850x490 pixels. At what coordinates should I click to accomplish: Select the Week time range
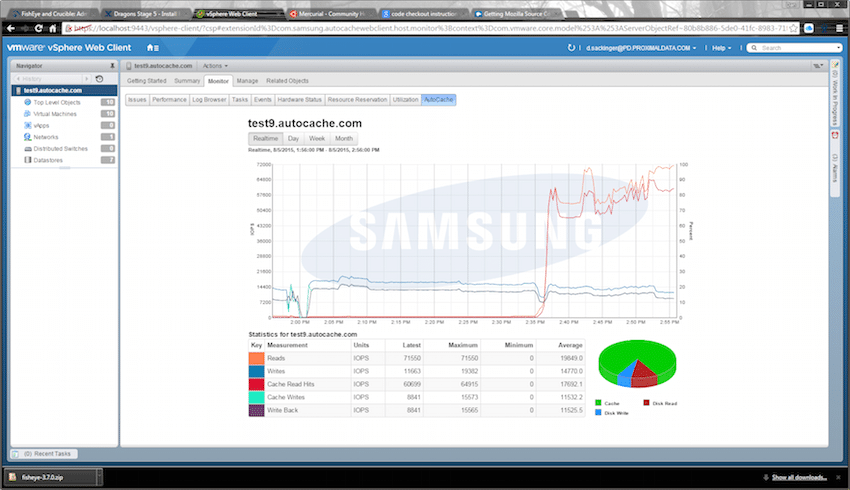click(x=317, y=138)
